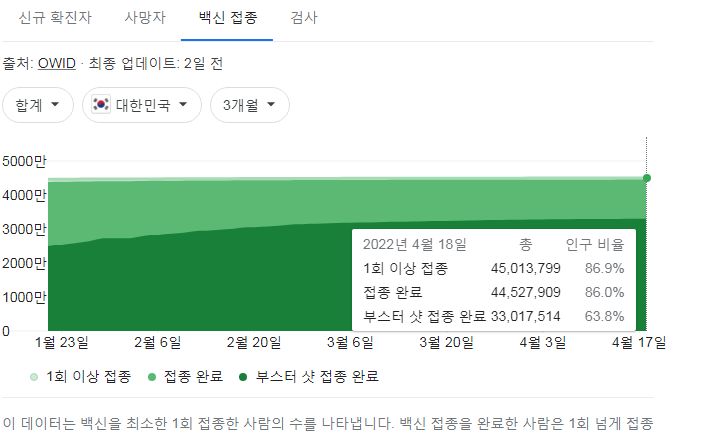Click the 1회 이상 접종 legend label
Screen dimensions: 704x433
tap(88, 376)
